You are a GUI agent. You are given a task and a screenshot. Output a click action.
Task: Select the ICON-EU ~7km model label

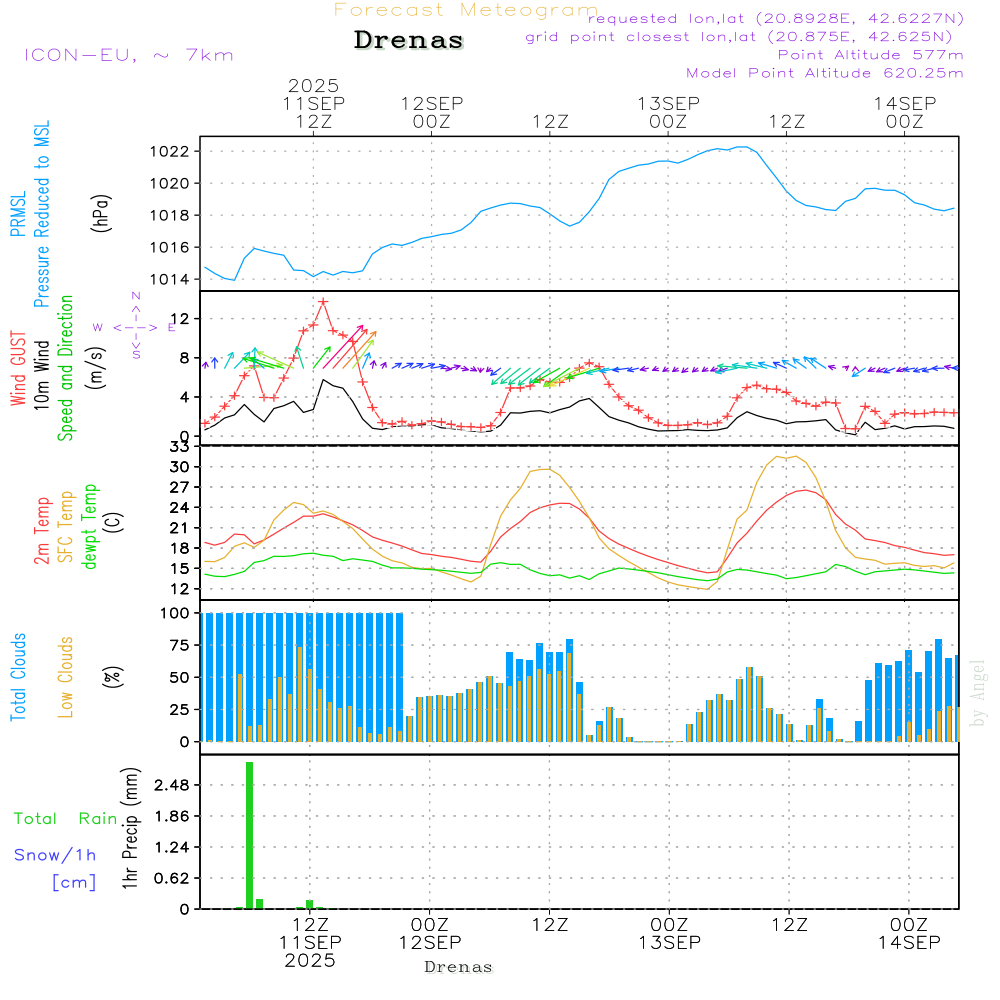pyautogui.click(x=128, y=55)
